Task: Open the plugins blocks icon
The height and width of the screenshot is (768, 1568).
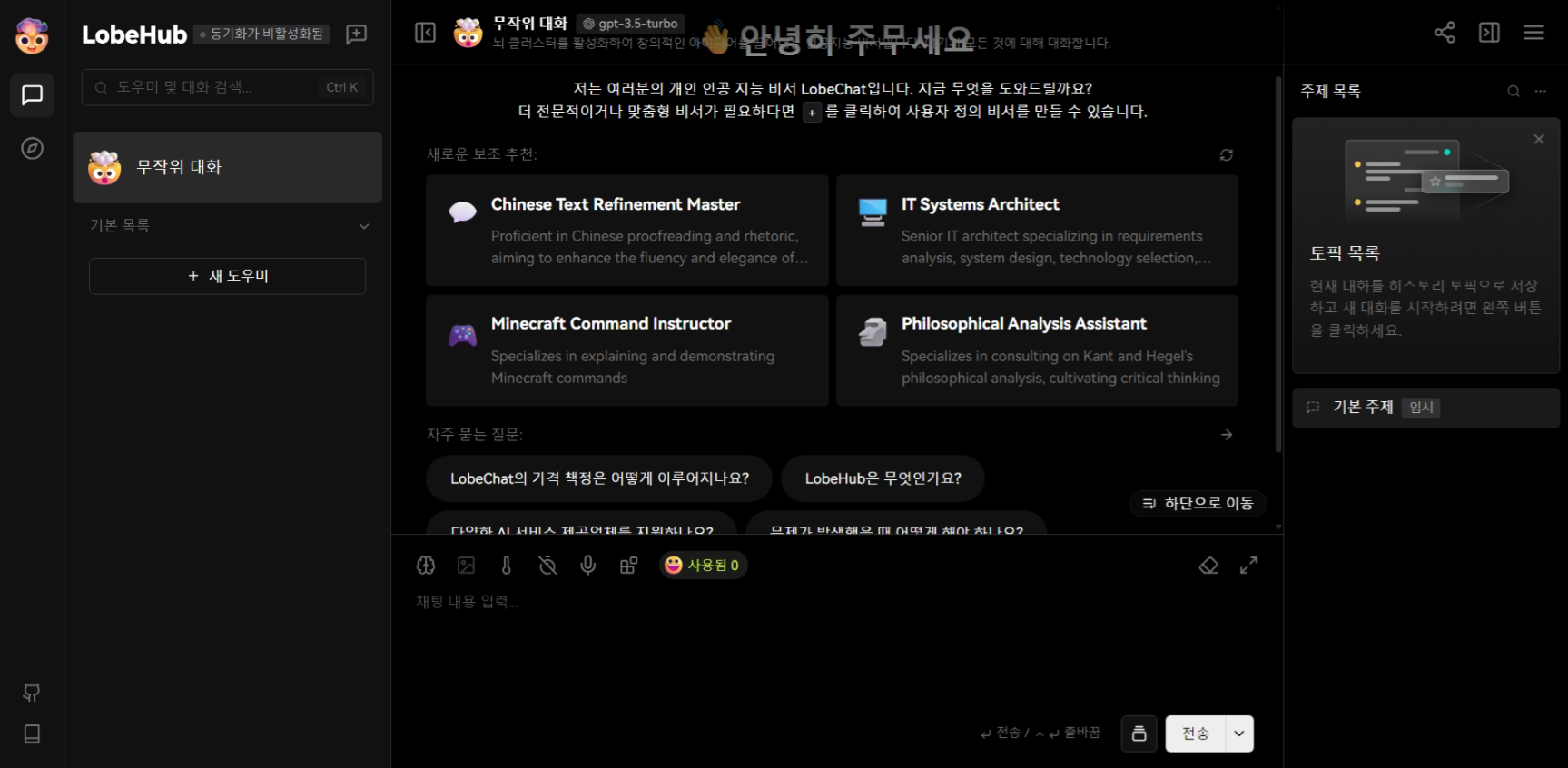Action: click(628, 566)
